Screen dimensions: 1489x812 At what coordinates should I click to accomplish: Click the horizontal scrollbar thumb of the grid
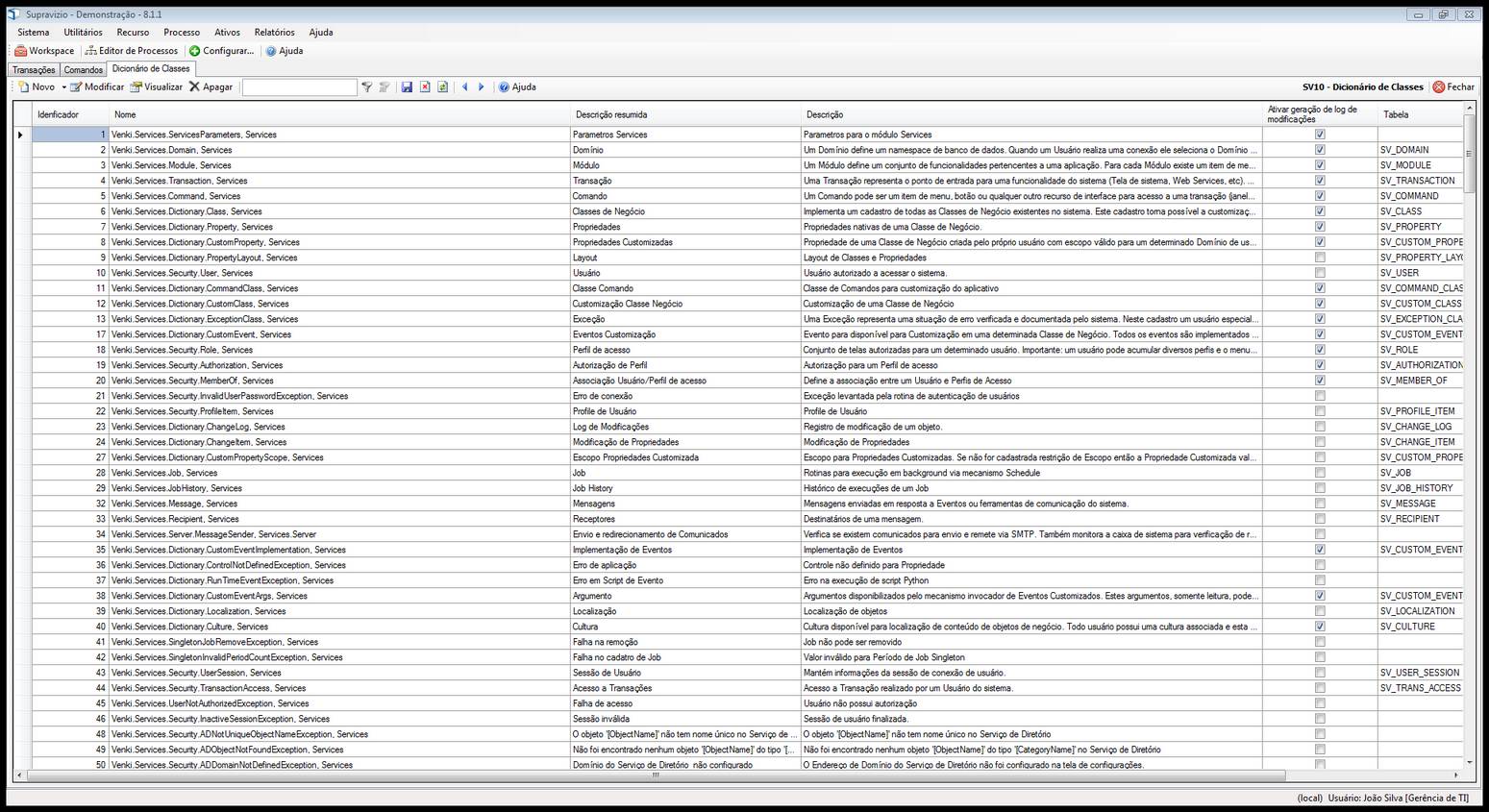point(657,775)
